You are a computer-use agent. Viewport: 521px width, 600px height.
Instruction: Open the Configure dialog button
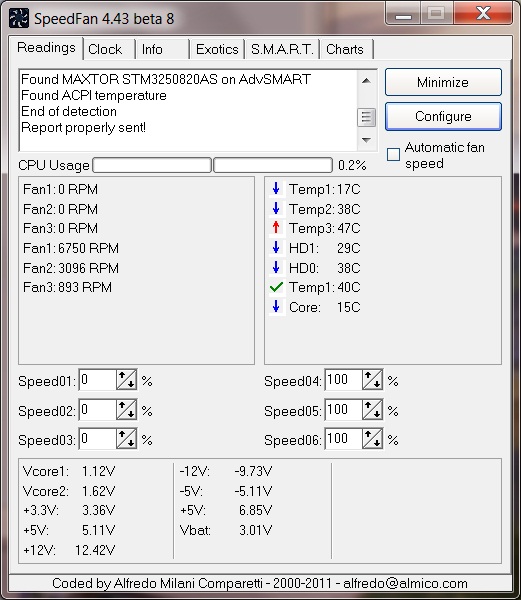(x=443, y=116)
